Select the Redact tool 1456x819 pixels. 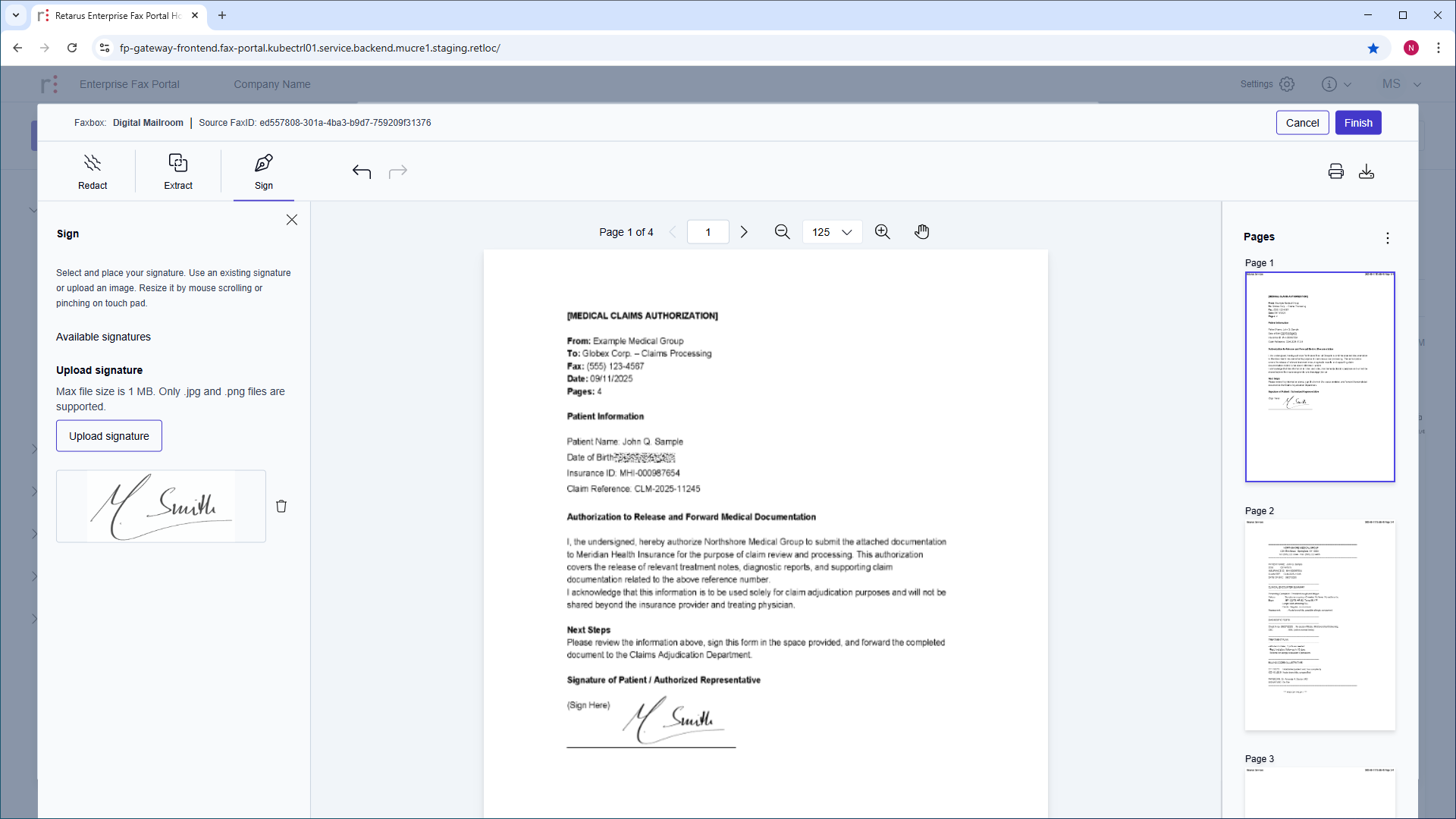pos(93,172)
